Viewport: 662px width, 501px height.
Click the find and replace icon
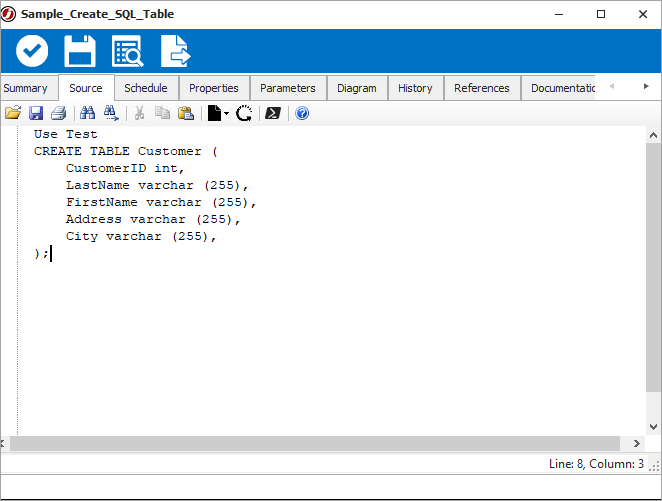(111, 113)
